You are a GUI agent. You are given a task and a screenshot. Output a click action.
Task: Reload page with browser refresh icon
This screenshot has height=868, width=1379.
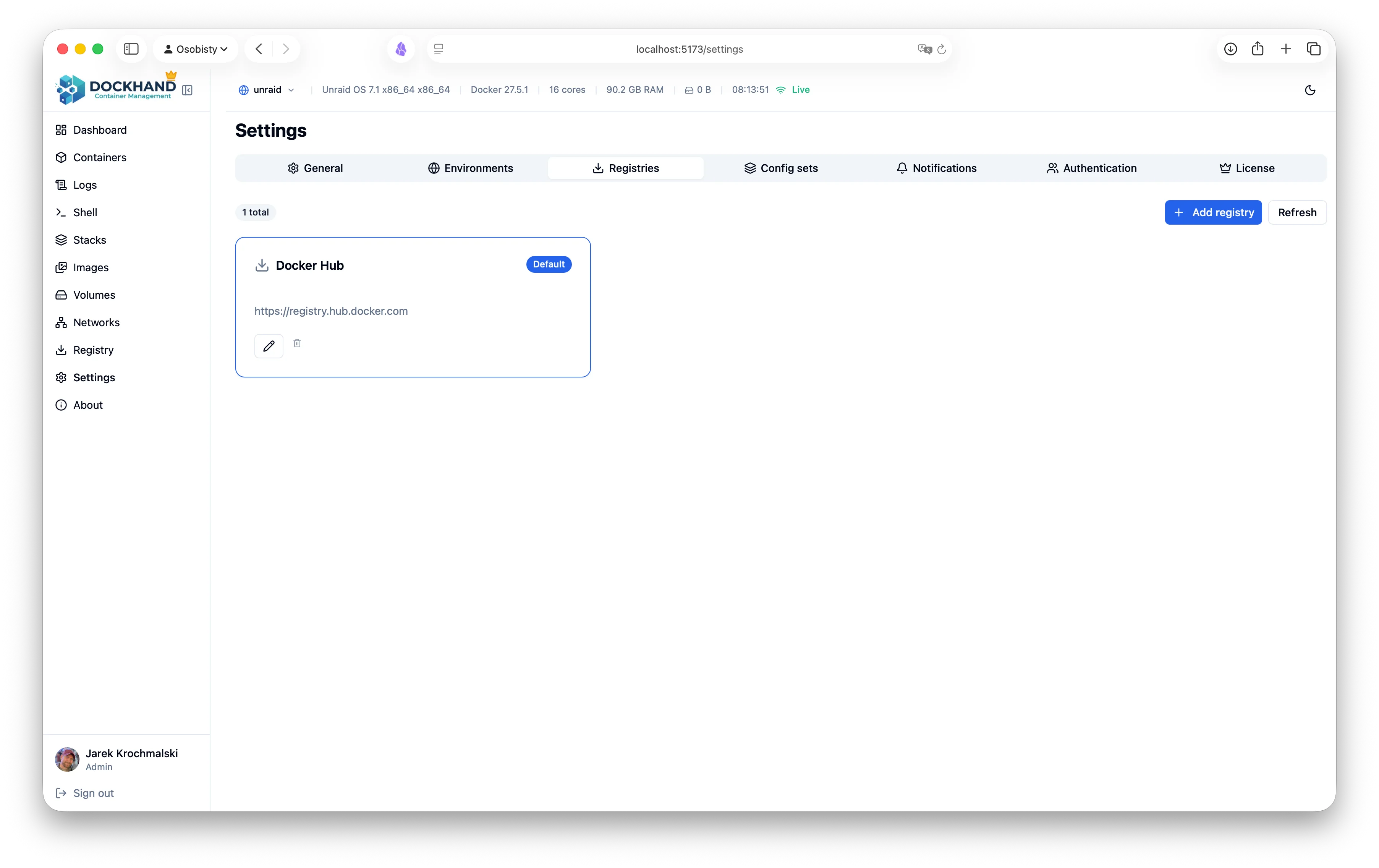942,49
